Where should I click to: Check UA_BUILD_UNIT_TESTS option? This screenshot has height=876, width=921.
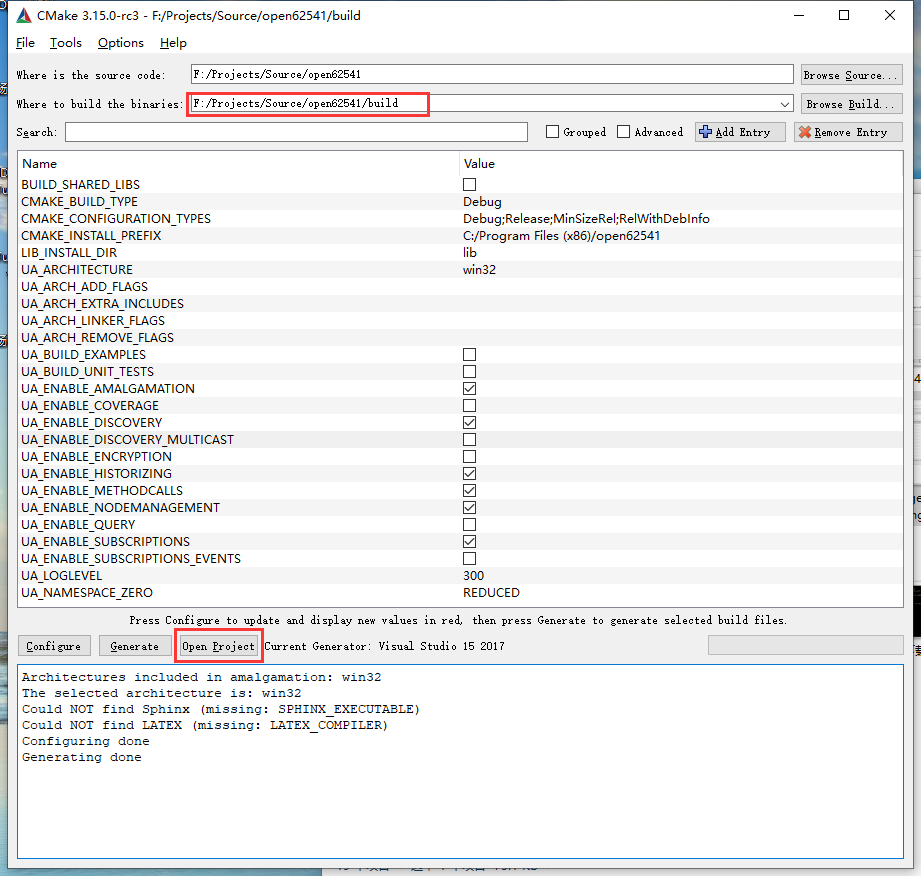coord(469,371)
